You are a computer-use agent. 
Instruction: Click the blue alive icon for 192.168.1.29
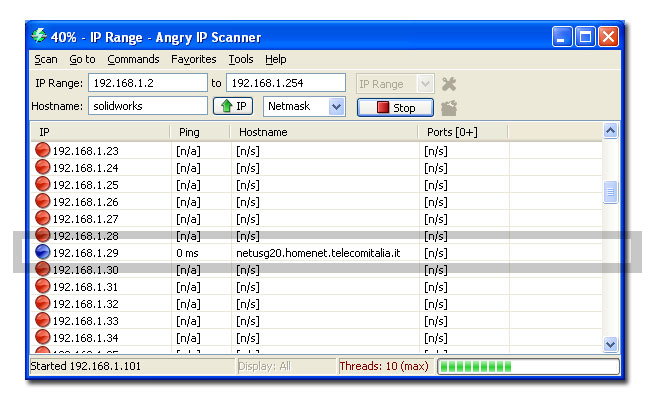42,252
